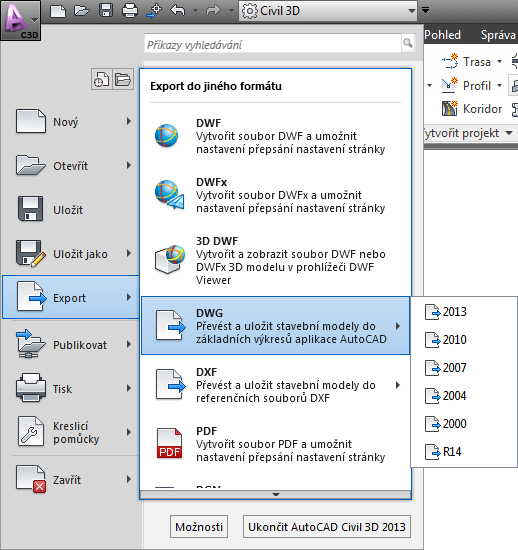Select Uložit jako in the application menu
The width and height of the screenshot is (518, 550).
click(71, 253)
